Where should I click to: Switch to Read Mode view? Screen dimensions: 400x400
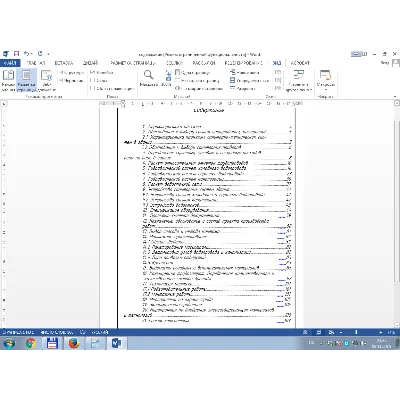click(x=8, y=80)
